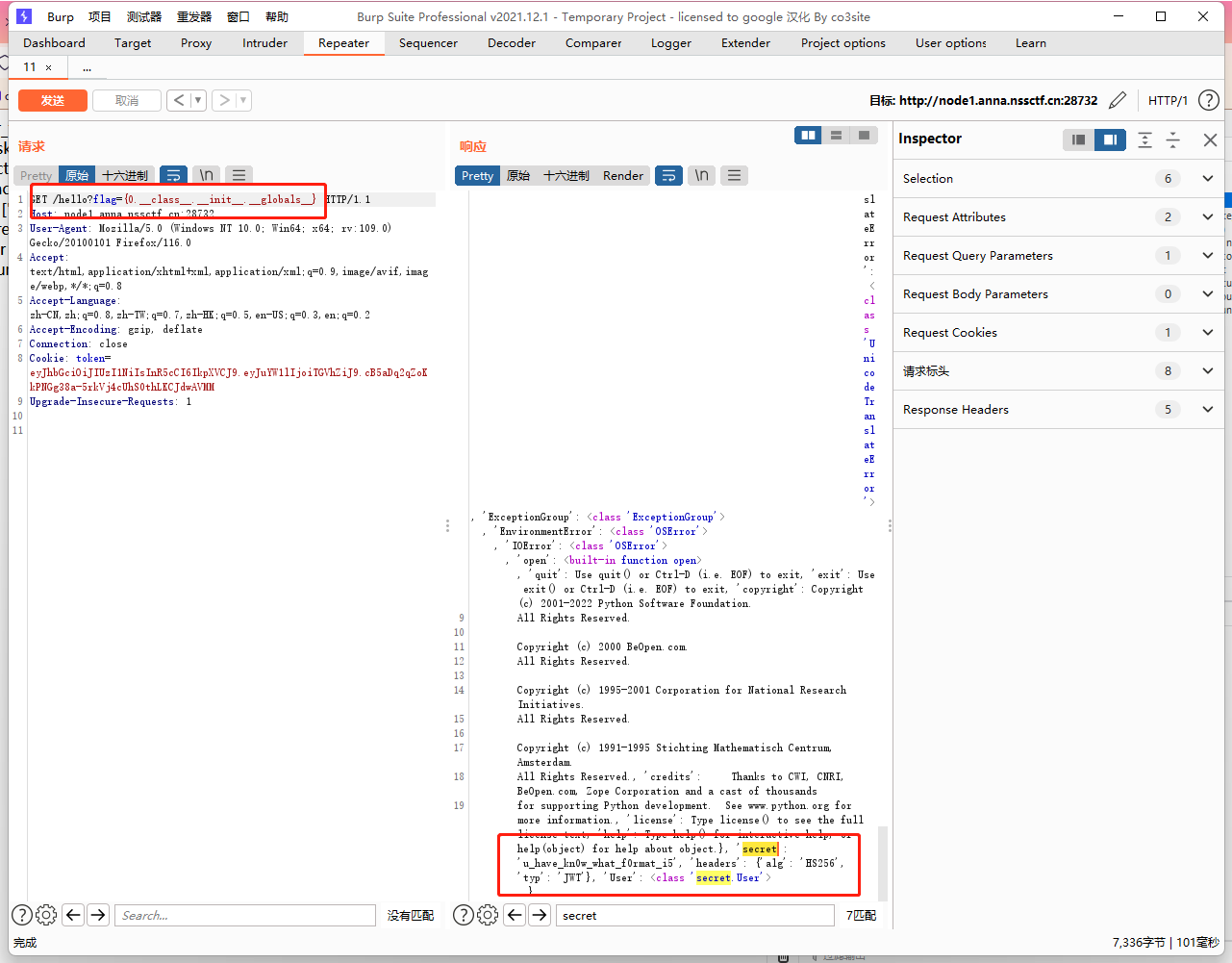Dock Inspector panel layout right icon

click(1110, 139)
